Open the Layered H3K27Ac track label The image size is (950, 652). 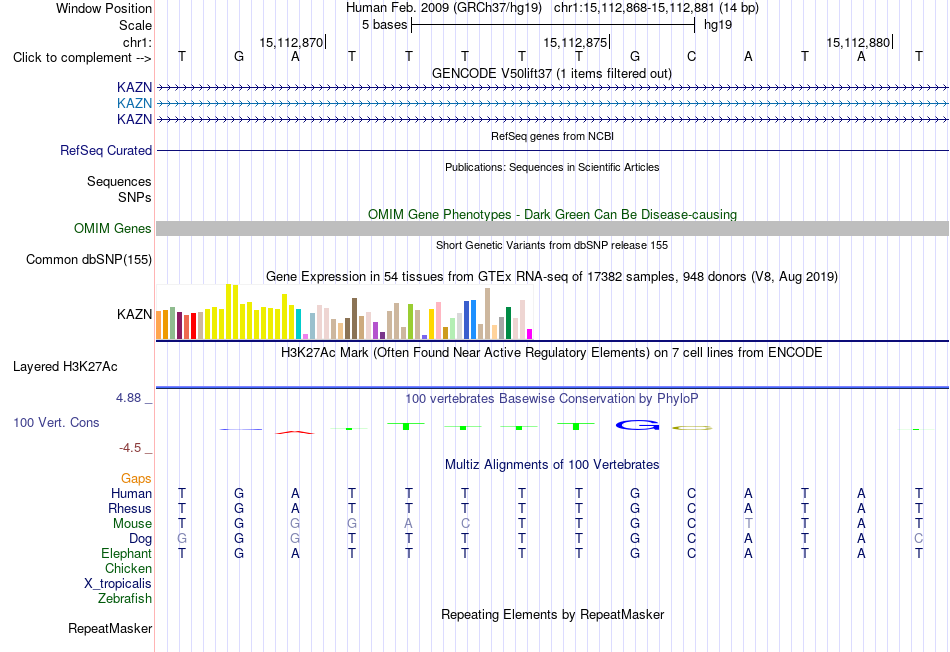[65, 367]
